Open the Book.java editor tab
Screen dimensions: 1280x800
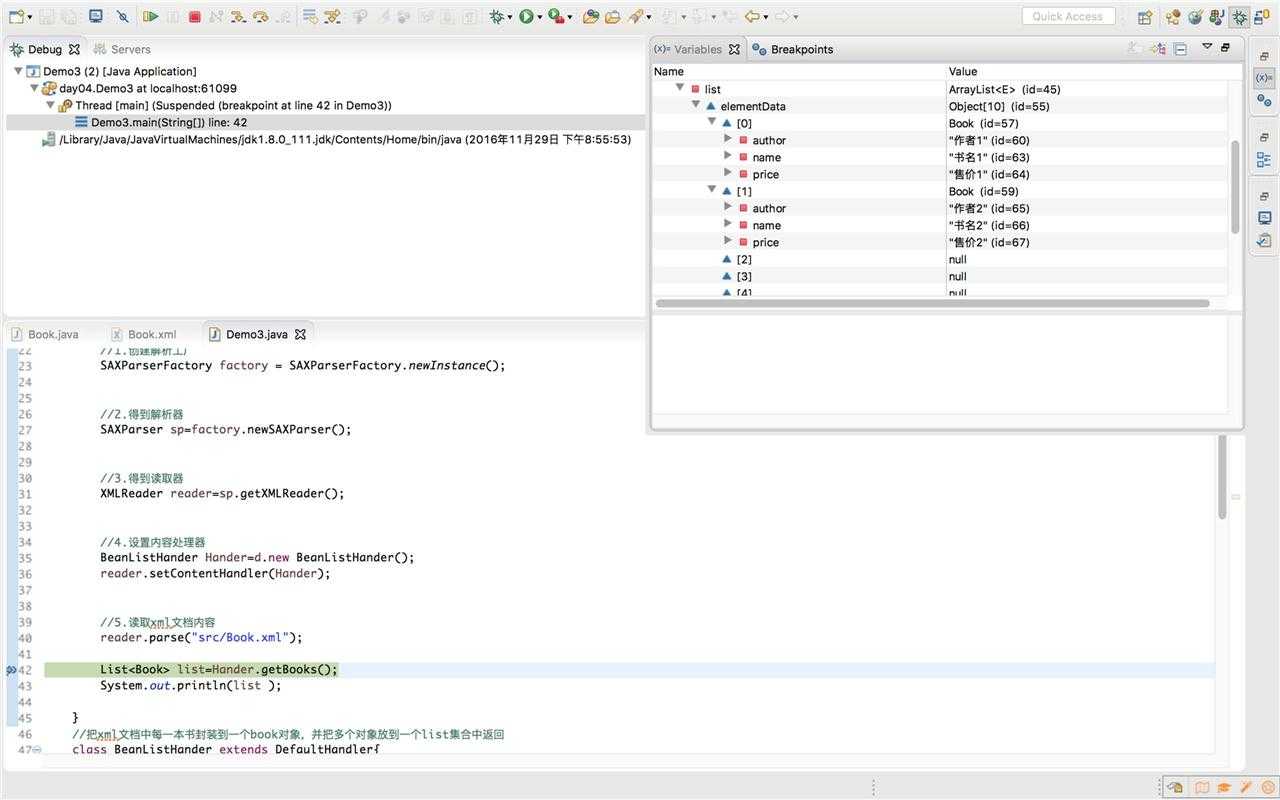(44, 334)
